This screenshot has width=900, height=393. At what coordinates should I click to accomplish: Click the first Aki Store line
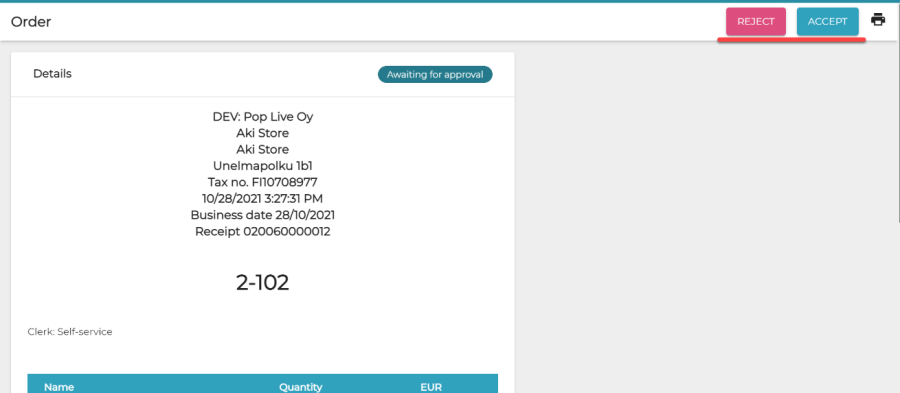click(x=262, y=133)
